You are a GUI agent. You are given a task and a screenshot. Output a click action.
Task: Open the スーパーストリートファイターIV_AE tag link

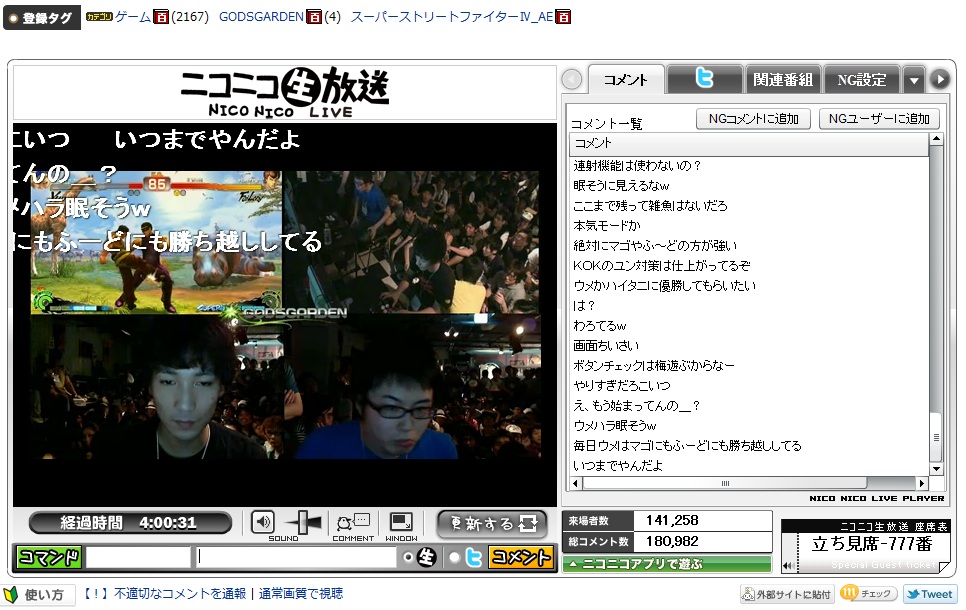[452, 17]
